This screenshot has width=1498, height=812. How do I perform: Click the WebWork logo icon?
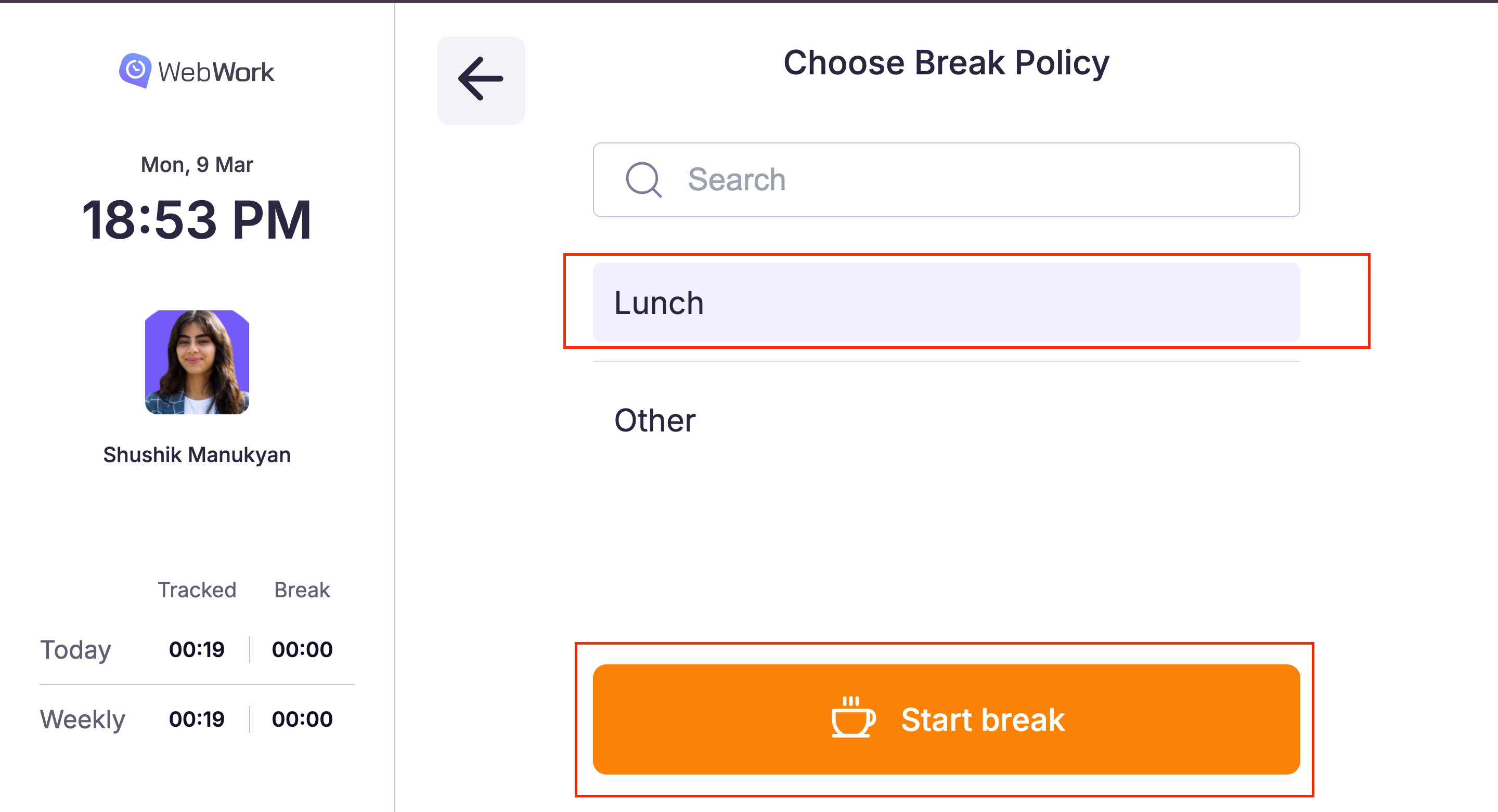point(135,70)
